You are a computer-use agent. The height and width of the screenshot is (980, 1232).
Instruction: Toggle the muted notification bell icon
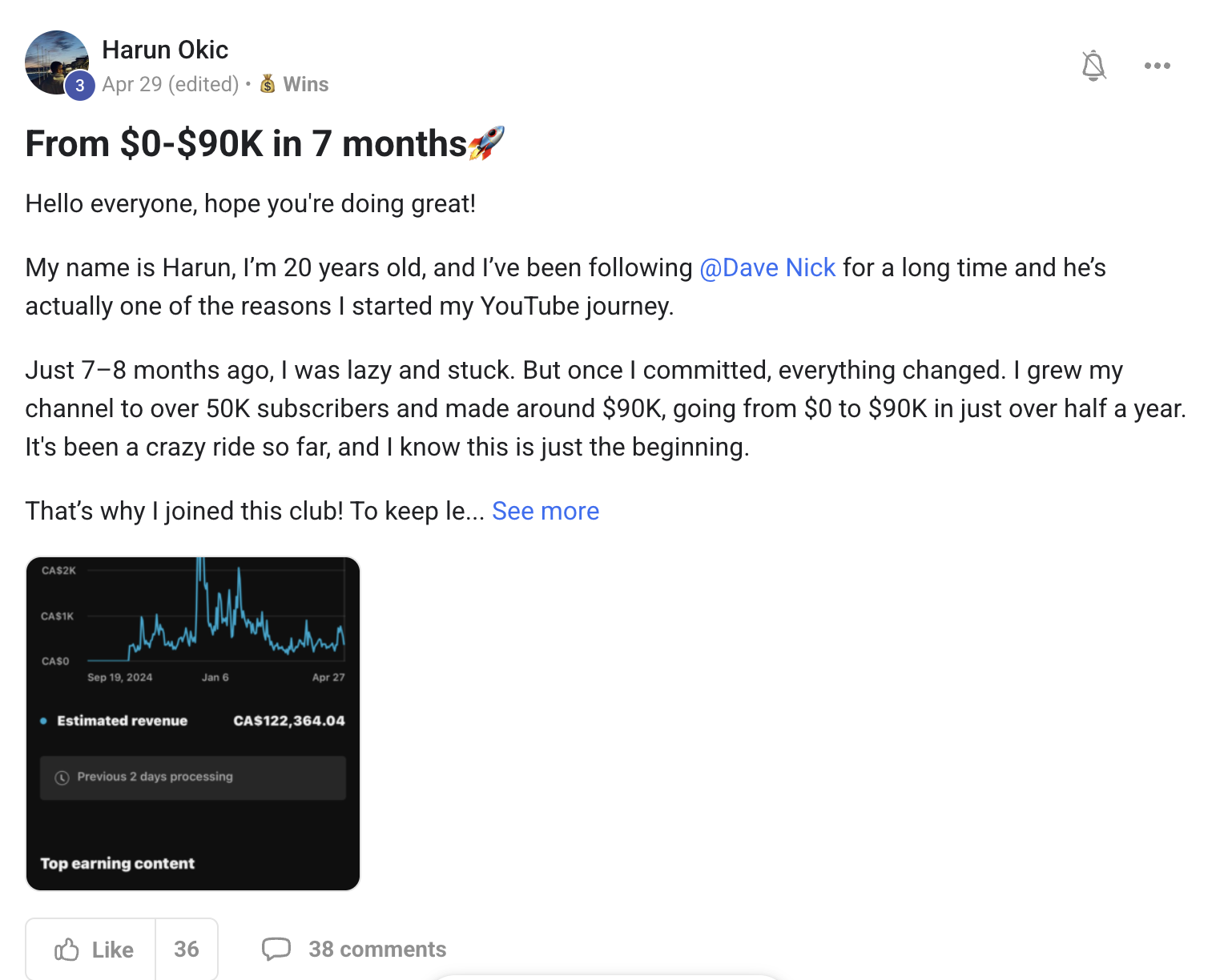[x=1093, y=66]
